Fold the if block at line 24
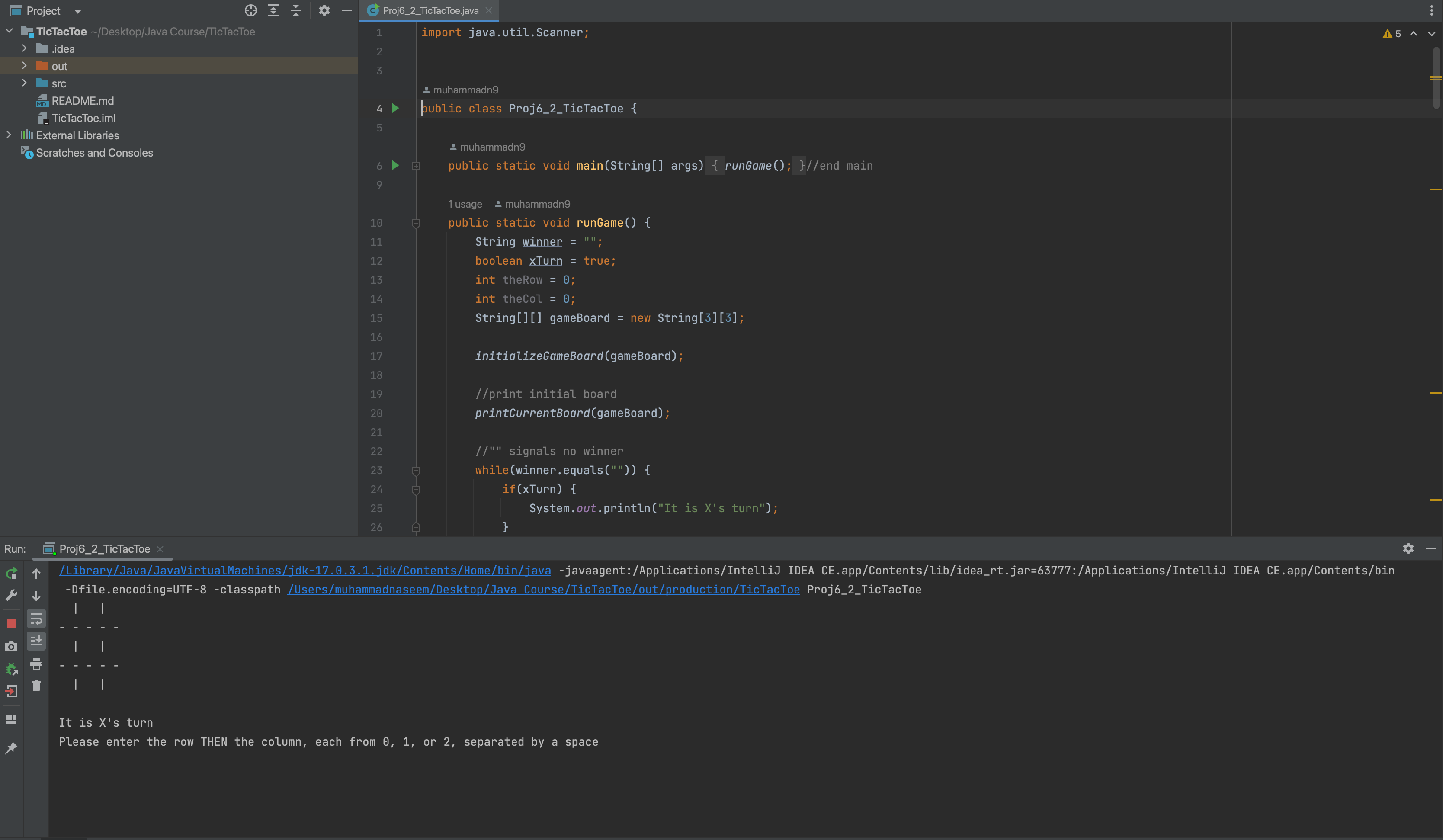This screenshot has height=840, width=1443. (x=416, y=489)
